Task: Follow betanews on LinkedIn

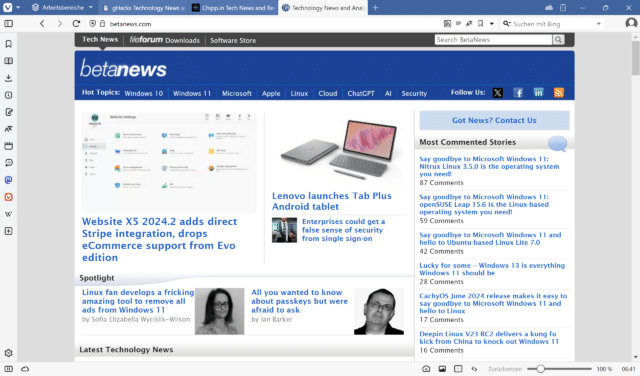Action: click(538, 93)
